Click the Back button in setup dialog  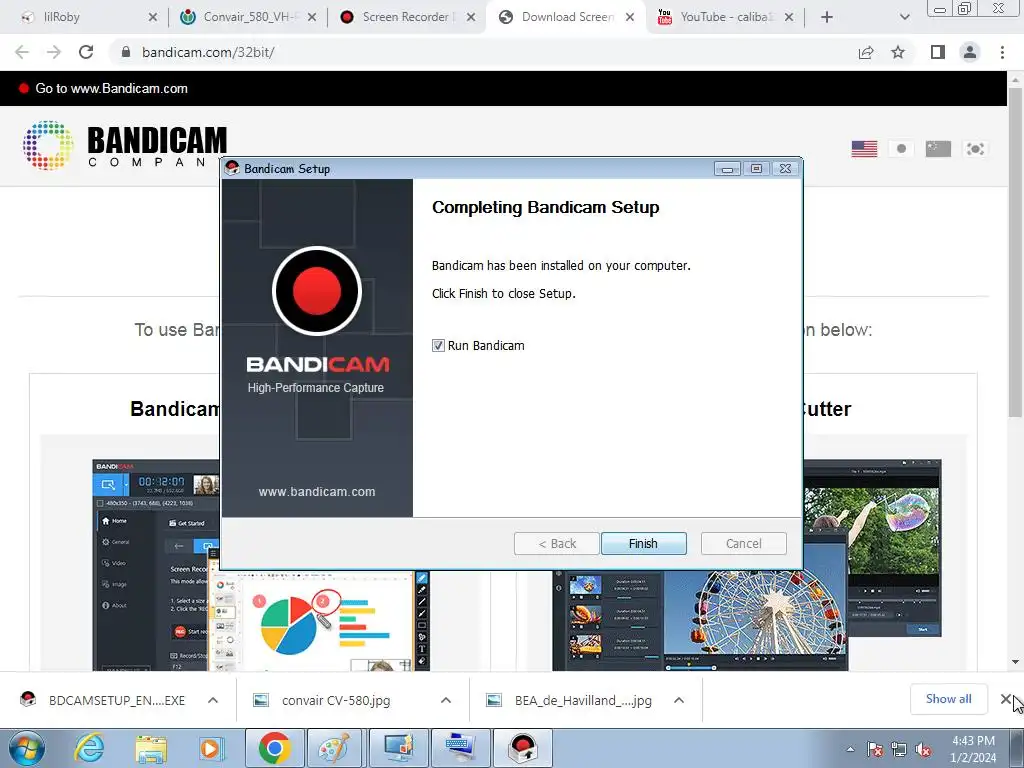556,543
